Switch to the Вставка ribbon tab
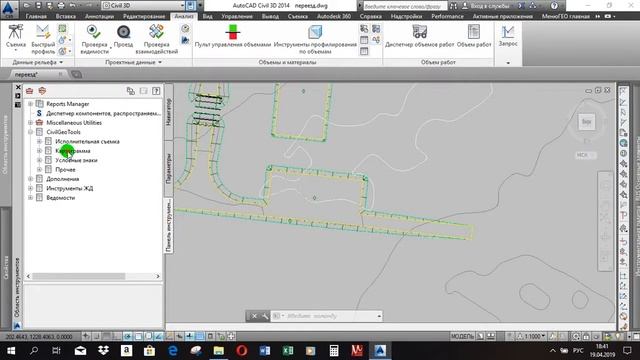This screenshot has width=640, height=360. point(66,16)
